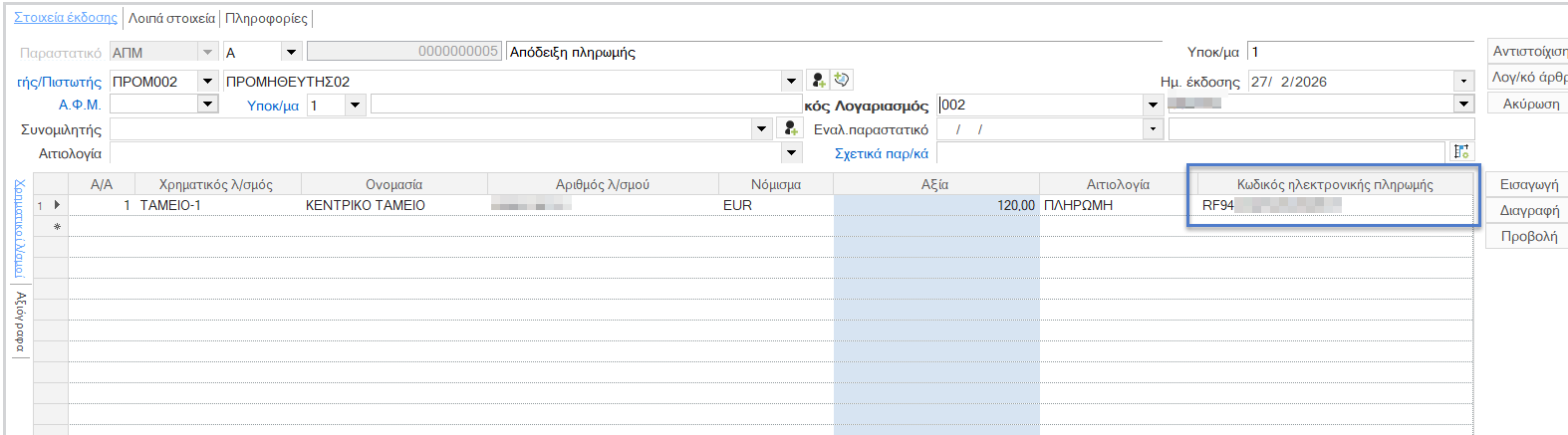Expand the Αιτιολογία dropdown list
This screenshot has width=1568, height=435.
[792, 153]
